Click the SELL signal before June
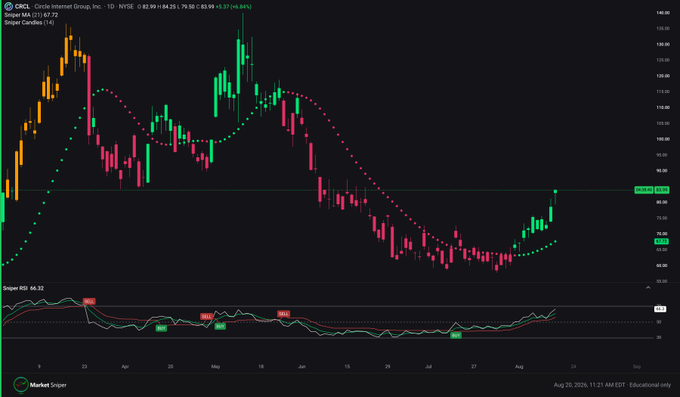 284,314
